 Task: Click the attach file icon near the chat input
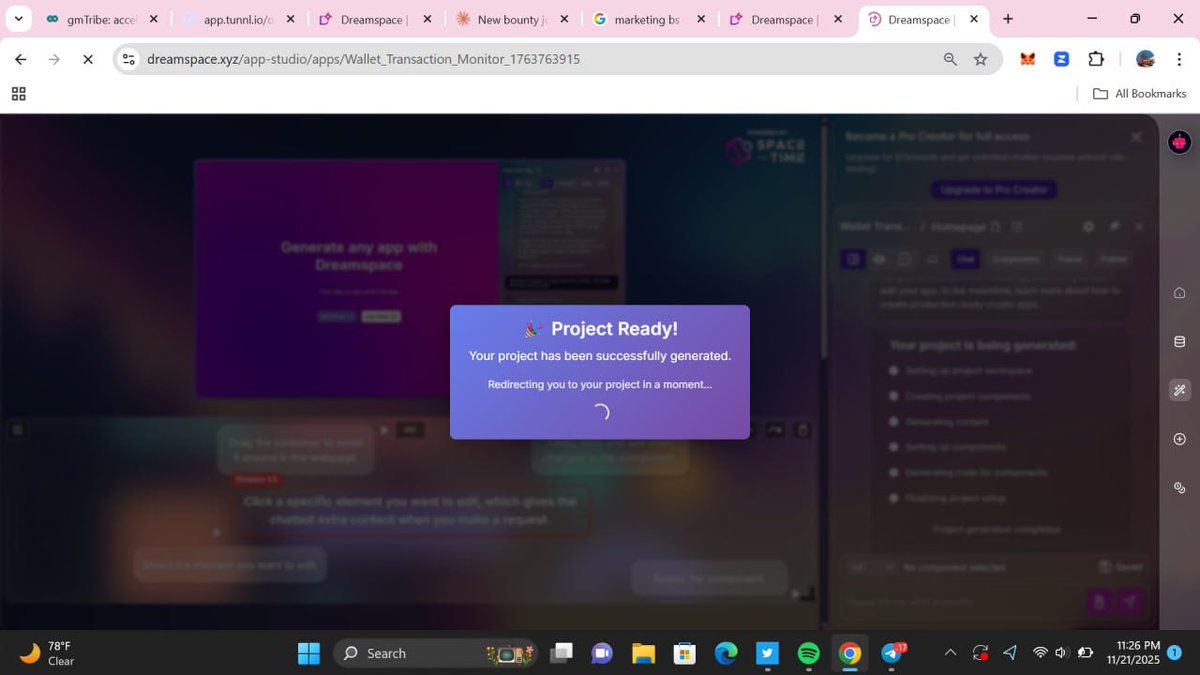click(1098, 602)
